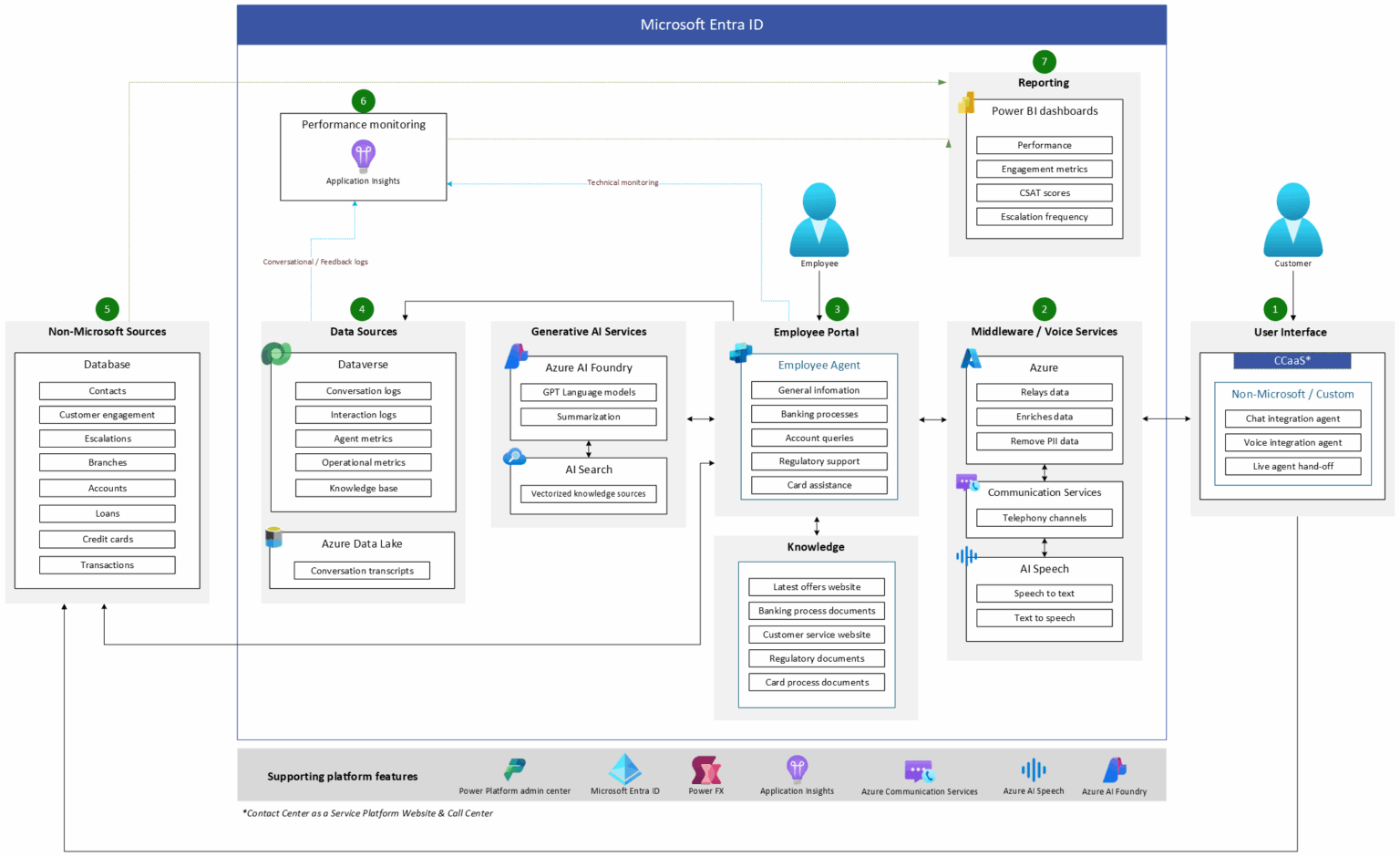Click the Power BI dashboards icon under Reporting
This screenshot has width=1400, height=857.
[x=965, y=103]
